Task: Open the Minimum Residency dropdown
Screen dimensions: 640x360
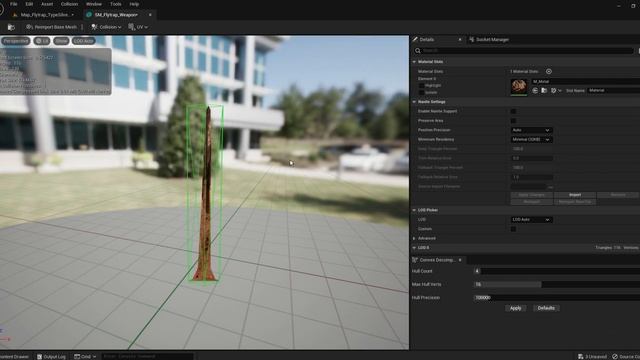Action: click(531, 140)
